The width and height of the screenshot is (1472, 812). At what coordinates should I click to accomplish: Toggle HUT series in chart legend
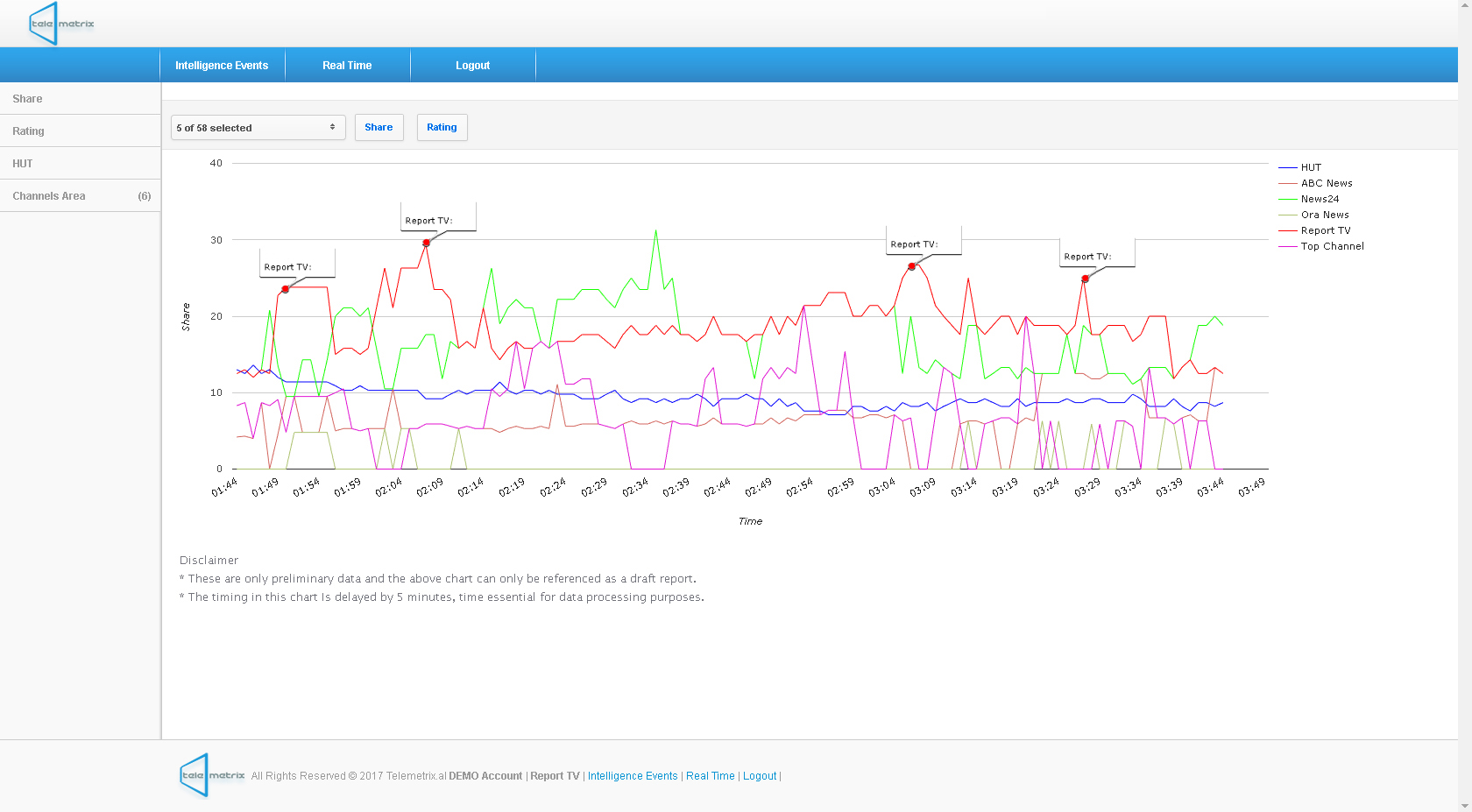[x=1311, y=167]
